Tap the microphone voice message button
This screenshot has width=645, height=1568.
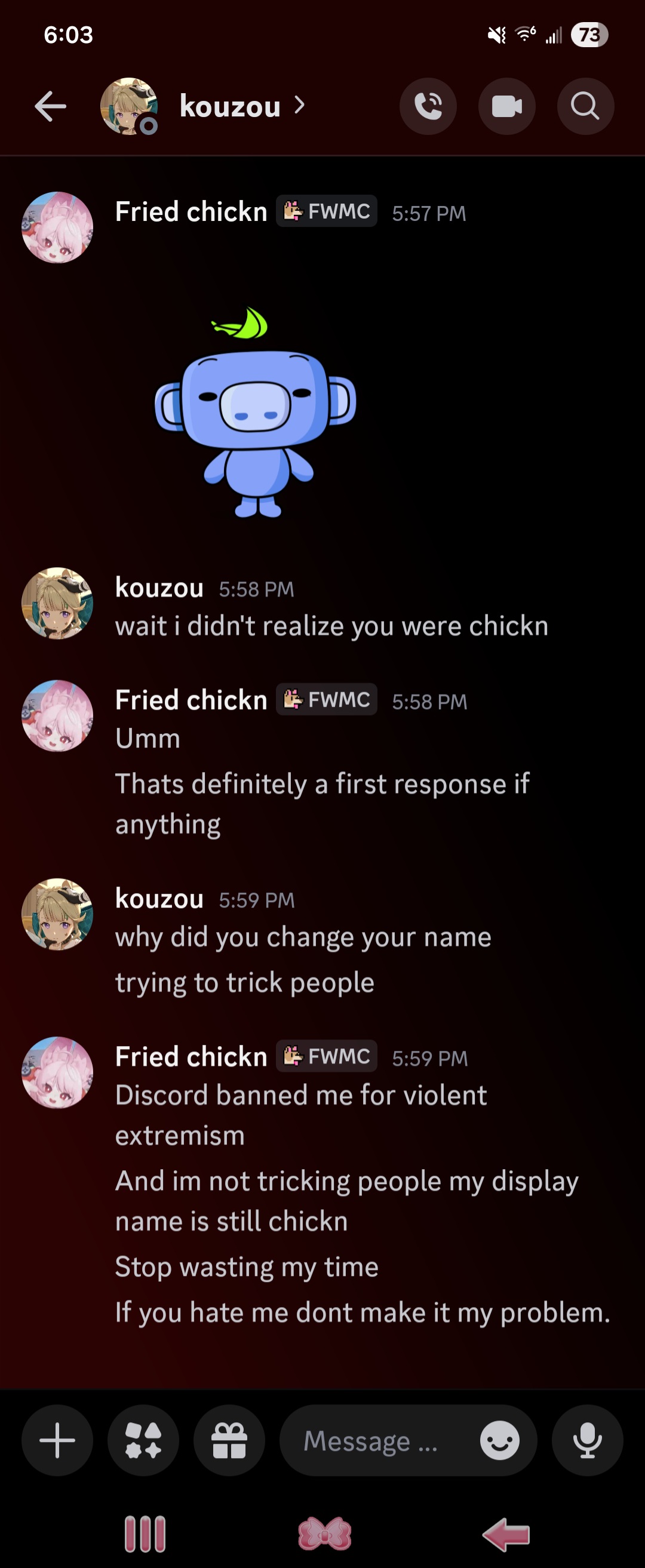pyautogui.click(x=587, y=1440)
